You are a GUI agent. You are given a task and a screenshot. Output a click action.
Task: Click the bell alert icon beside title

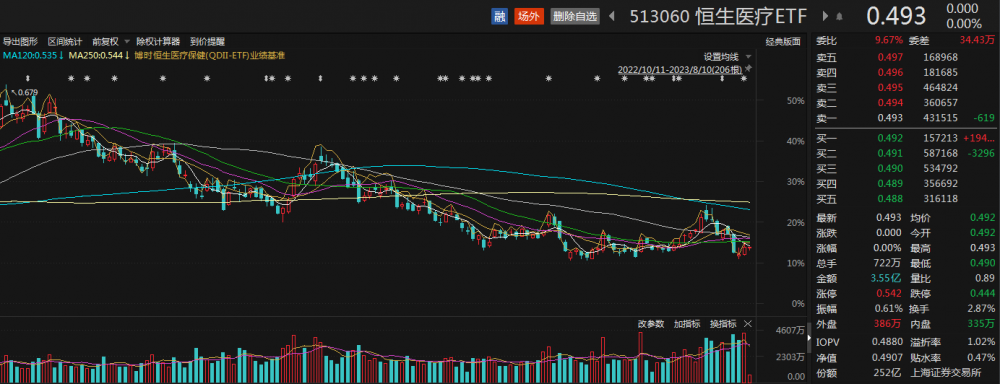tap(839, 17)
